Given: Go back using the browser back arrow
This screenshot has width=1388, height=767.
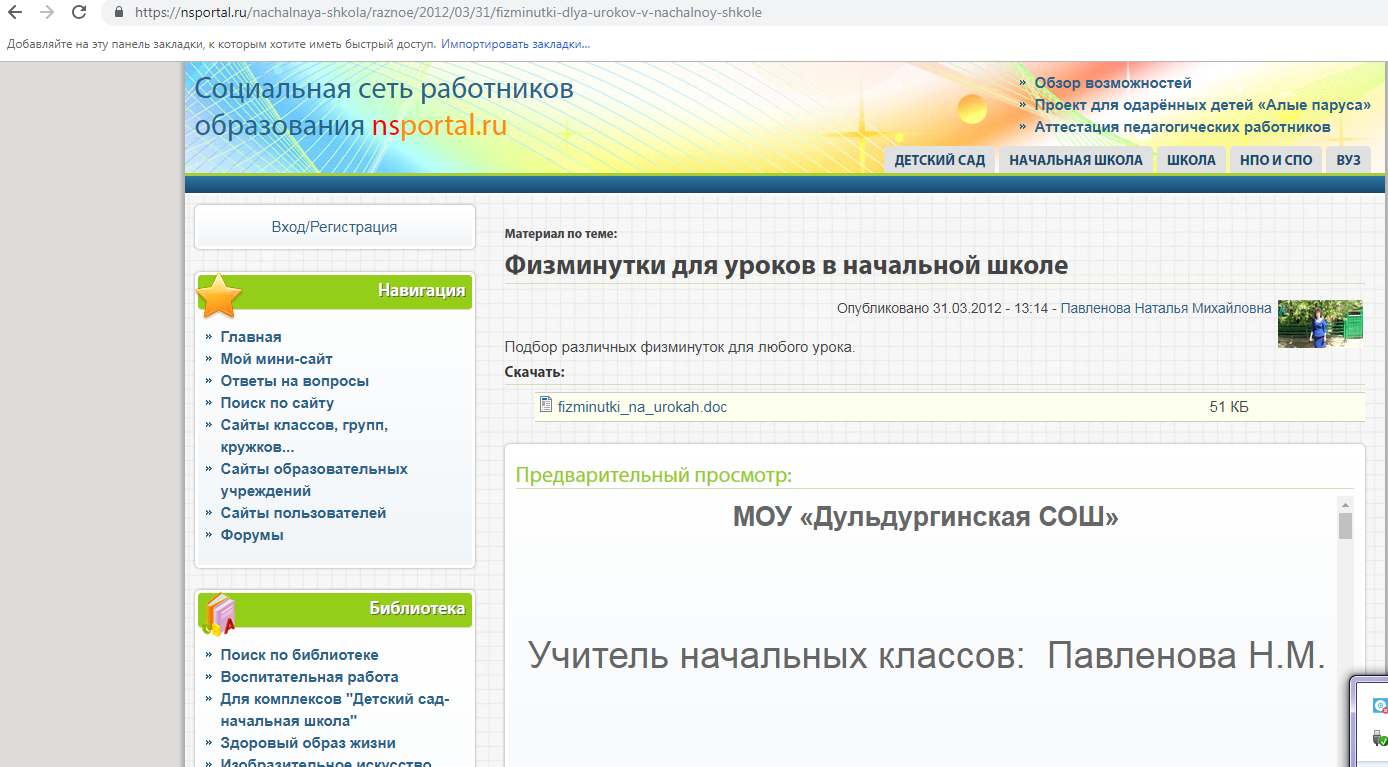Looking at the screenshot, I should click(x=15, y=13).
